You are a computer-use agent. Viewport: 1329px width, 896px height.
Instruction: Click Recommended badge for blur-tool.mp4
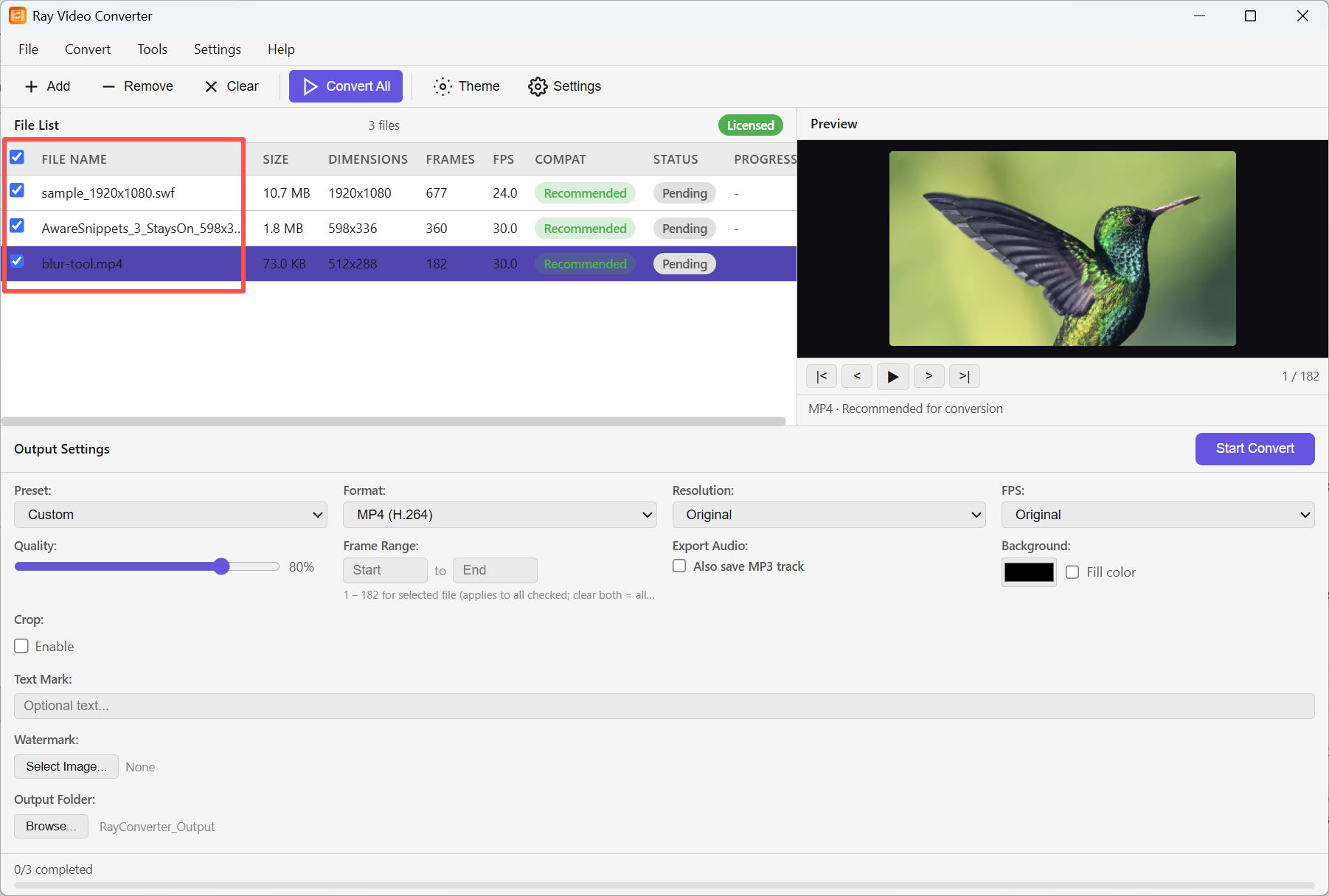[x=585, y=264]
